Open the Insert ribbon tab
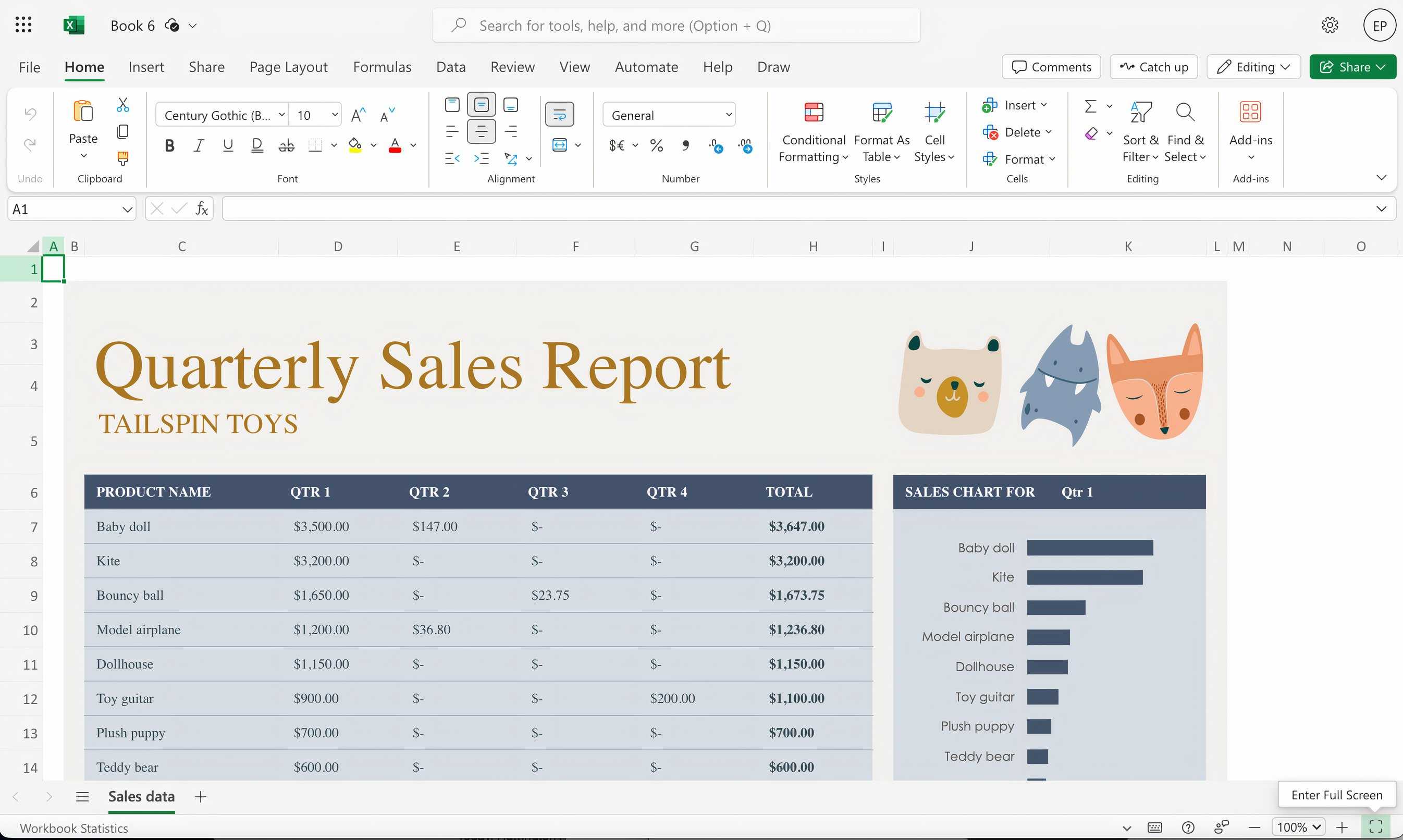 146,67
